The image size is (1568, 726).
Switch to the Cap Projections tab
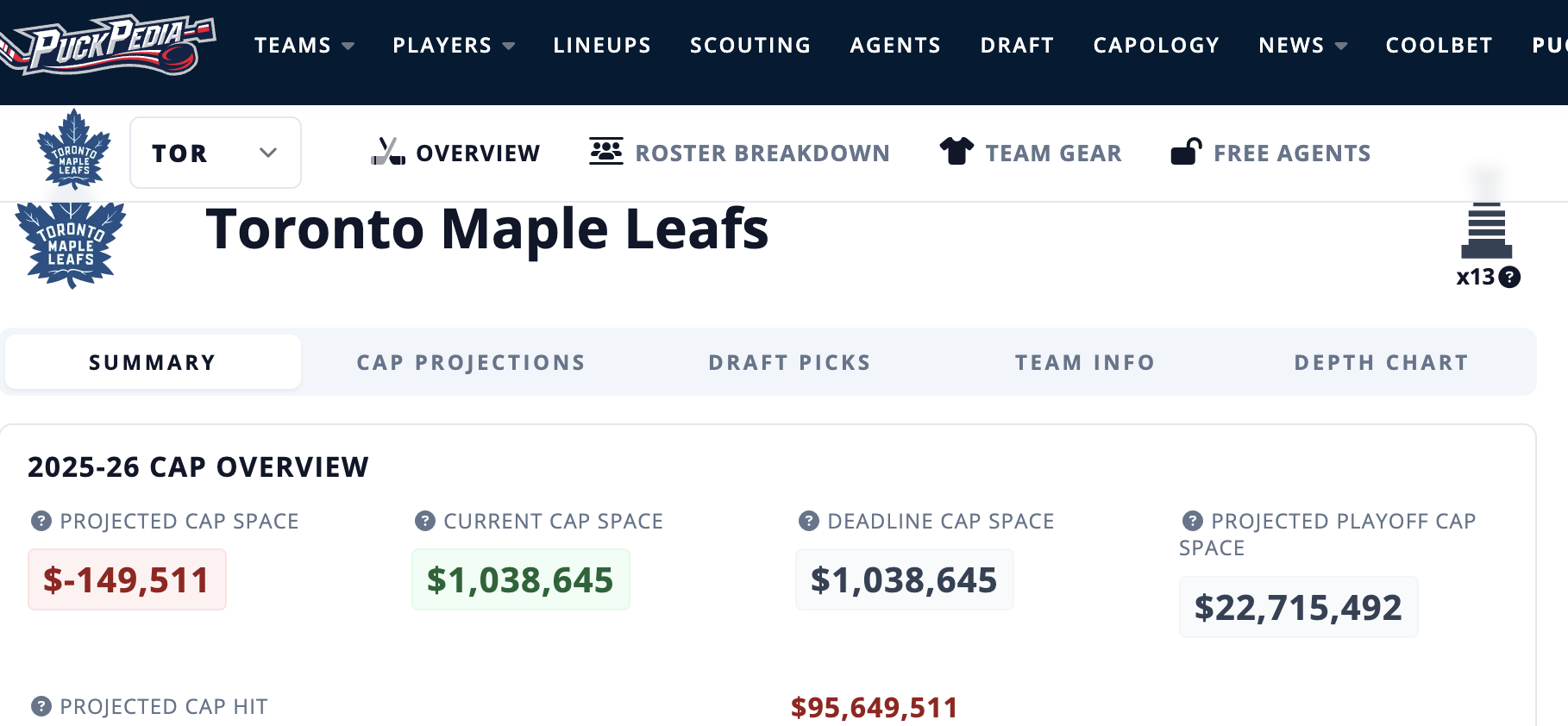(x=471, y=362)
